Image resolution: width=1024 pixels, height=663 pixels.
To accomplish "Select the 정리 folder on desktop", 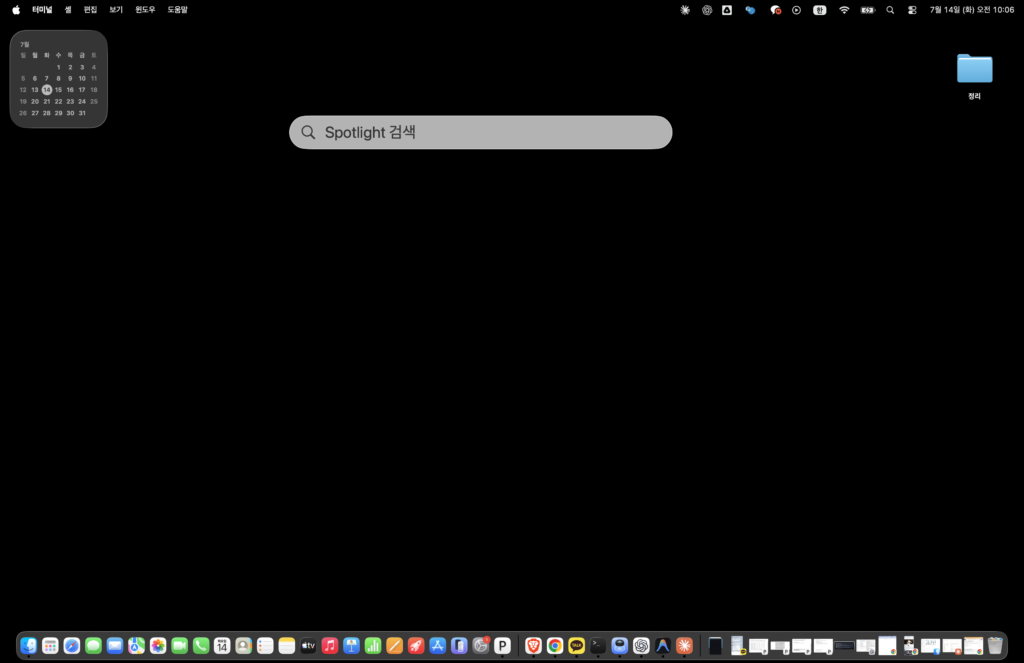I will tap(974, 76).
